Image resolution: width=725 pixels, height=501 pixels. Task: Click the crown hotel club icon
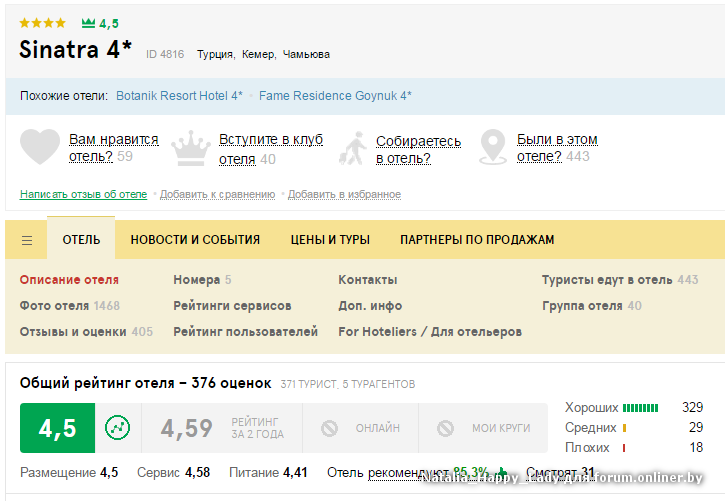point(190,148)
